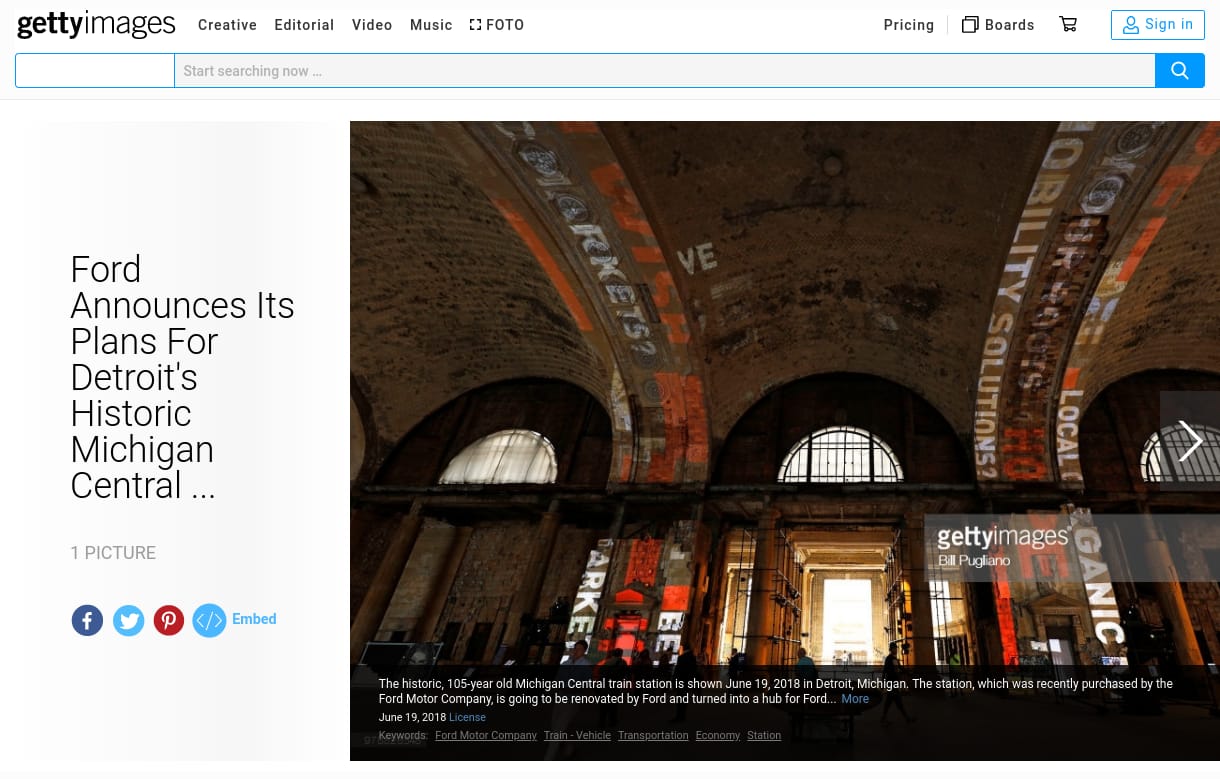Click the embed code icon
Viewport: 1220px width, 779px height.
pos(209,620)
